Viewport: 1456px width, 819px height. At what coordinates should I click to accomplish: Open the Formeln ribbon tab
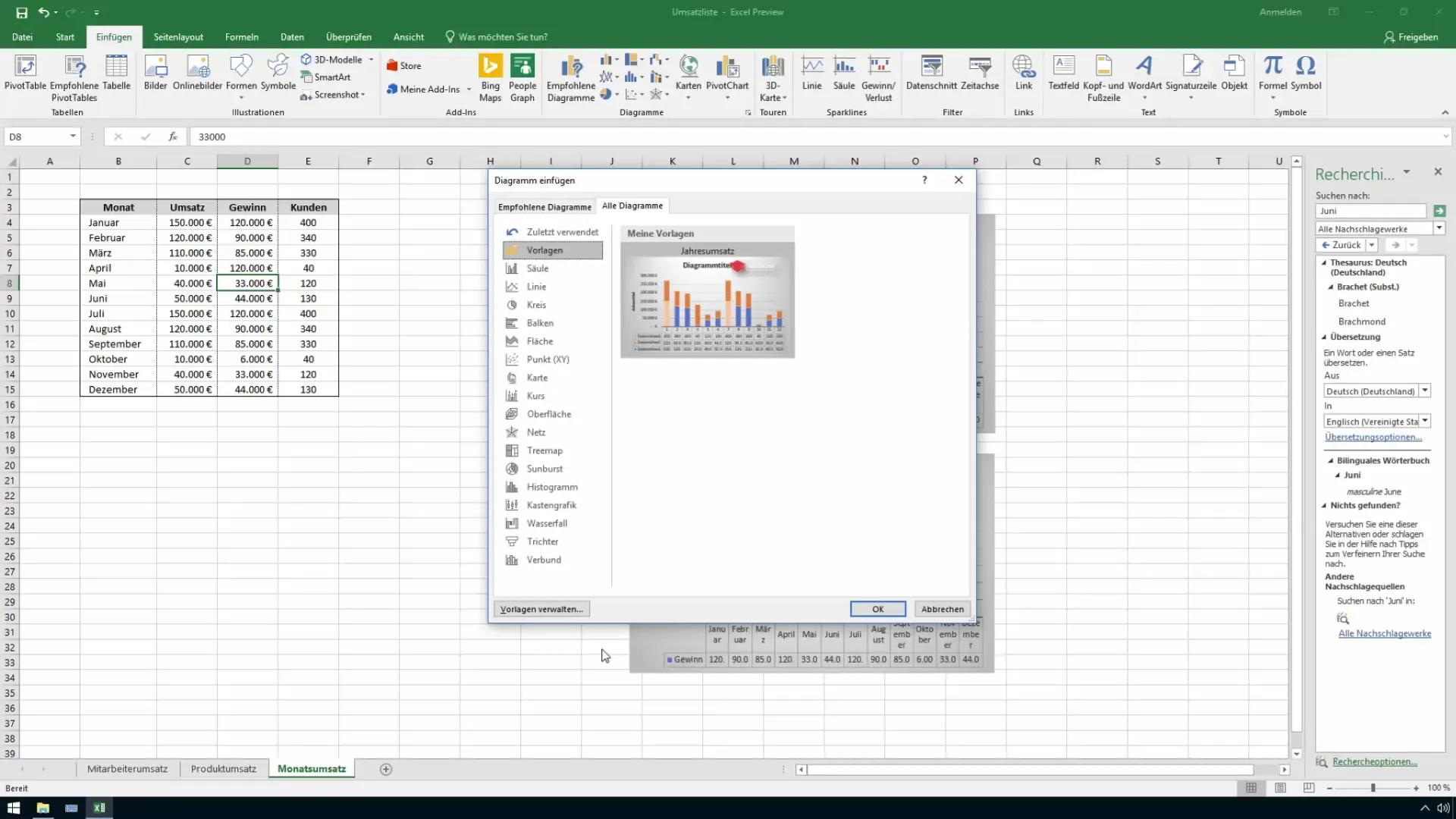pos(242,36)
